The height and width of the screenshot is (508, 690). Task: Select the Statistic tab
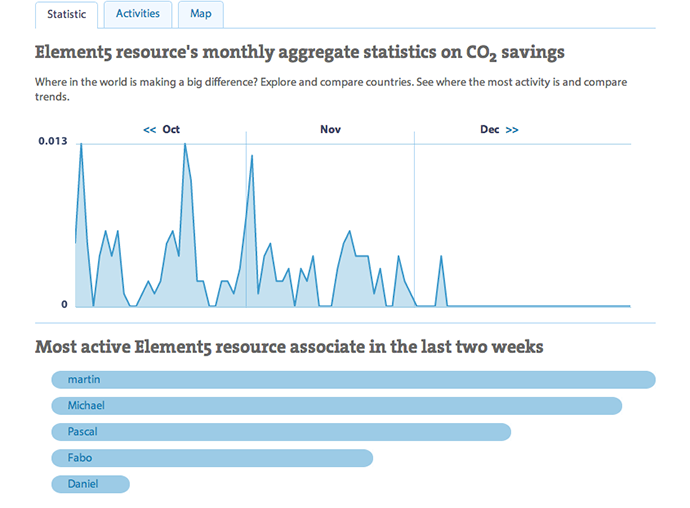click(x=66, y=15)
